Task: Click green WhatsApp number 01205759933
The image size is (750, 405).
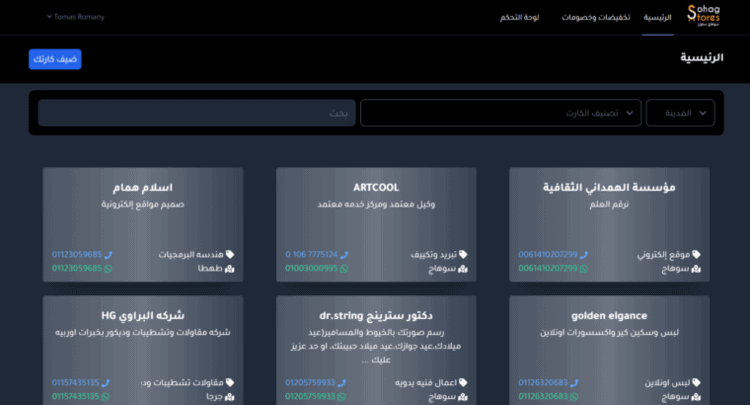Action: click(x=310, y=397)
